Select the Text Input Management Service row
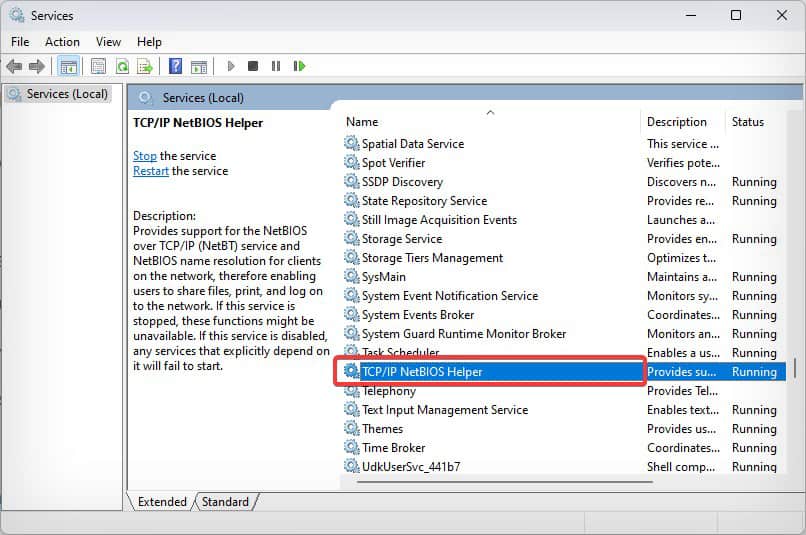Image resolution: width=806 pixels, height=535 pixels. pyautogui.click(x=563, y=410)
